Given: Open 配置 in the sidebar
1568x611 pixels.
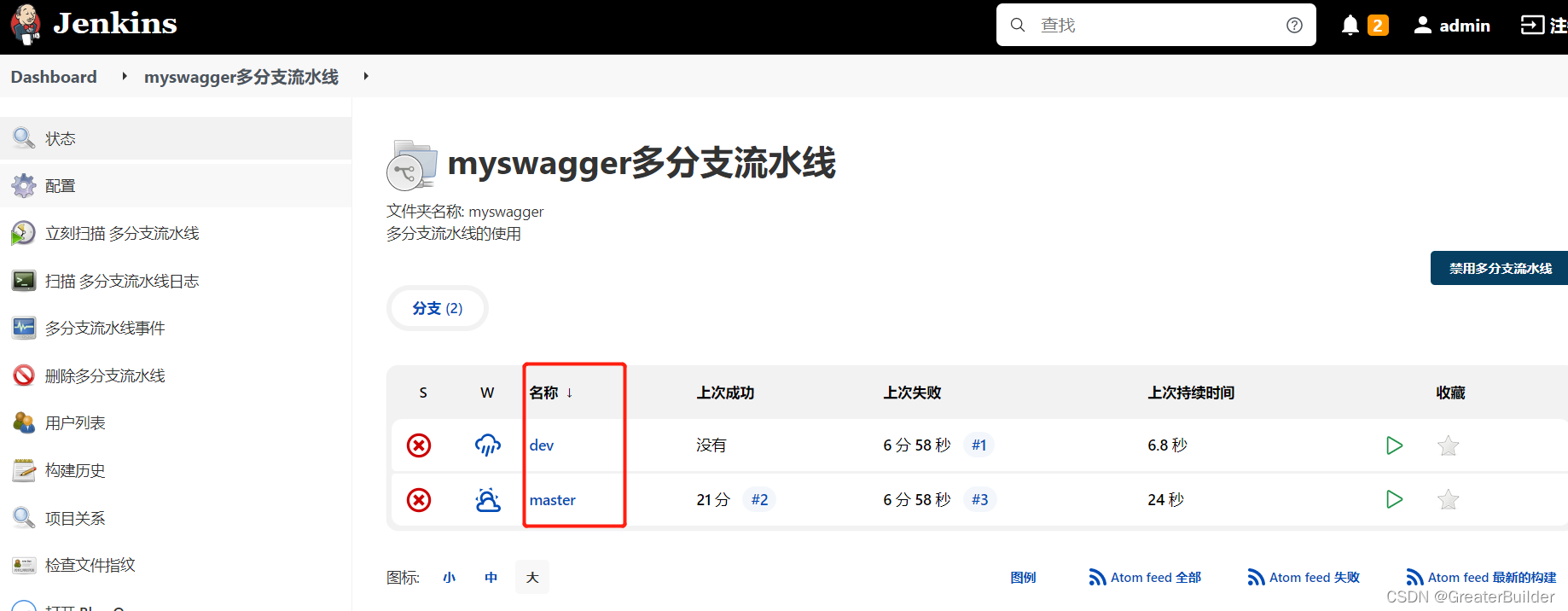Looking at the screenshot, I should coord(176,185).
